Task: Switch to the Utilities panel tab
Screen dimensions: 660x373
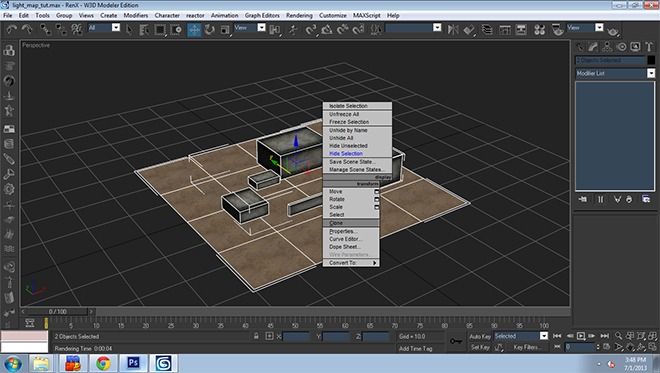Action: coord(649,47)
